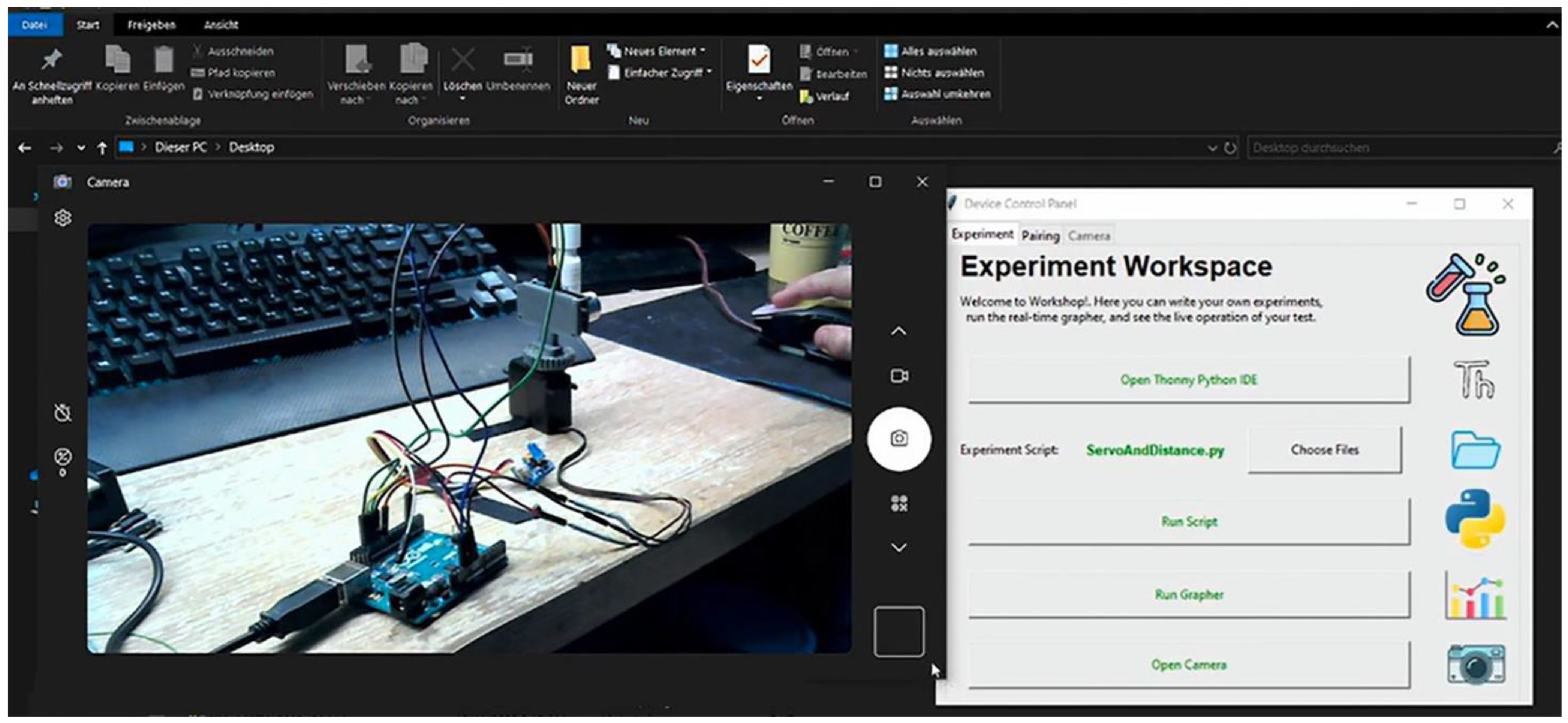Switch Camera to video mode icon
The height and width of the screenshot is (723, 1568).
pyautogui.click(x=899, y=376)
